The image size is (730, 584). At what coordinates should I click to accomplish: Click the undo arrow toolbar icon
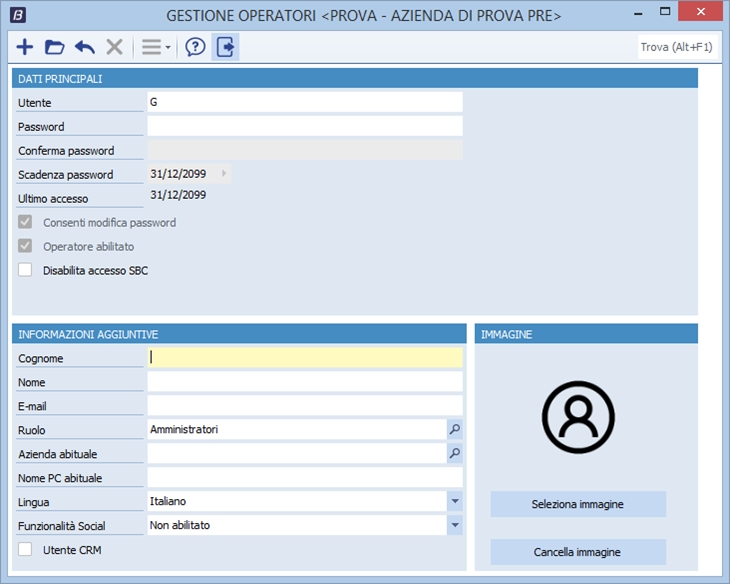85,47
